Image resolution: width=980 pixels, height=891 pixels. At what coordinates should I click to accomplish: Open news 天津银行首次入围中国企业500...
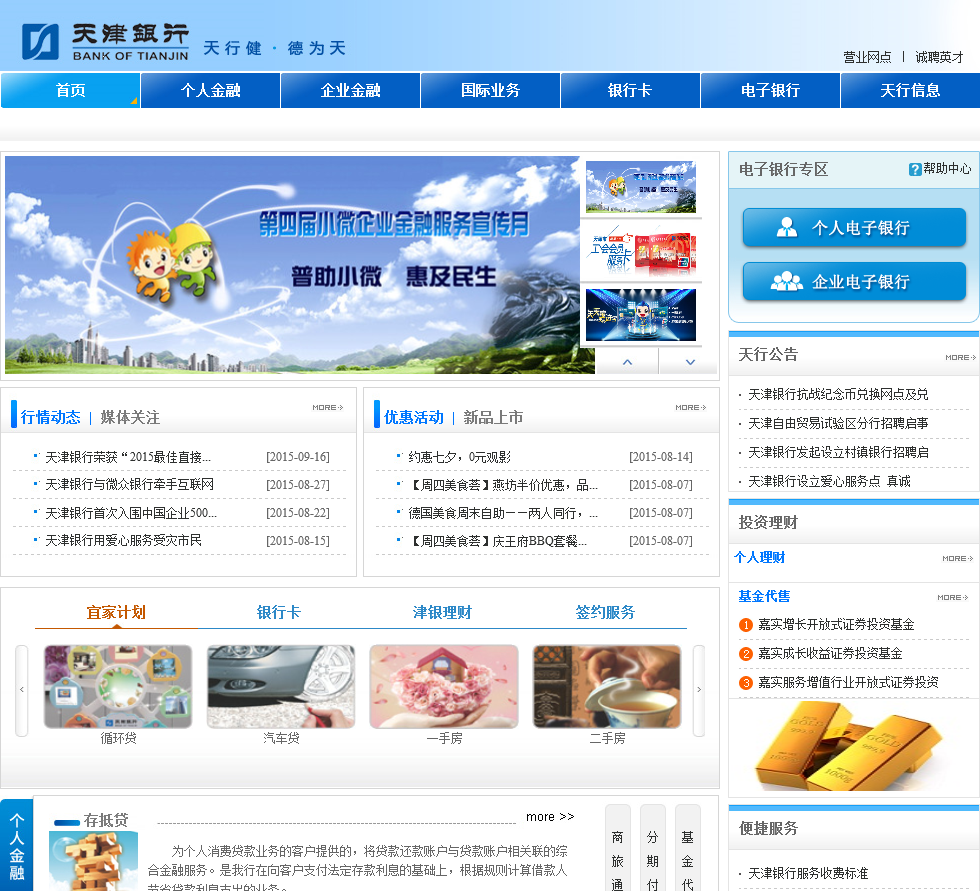[x=131, y=513]
